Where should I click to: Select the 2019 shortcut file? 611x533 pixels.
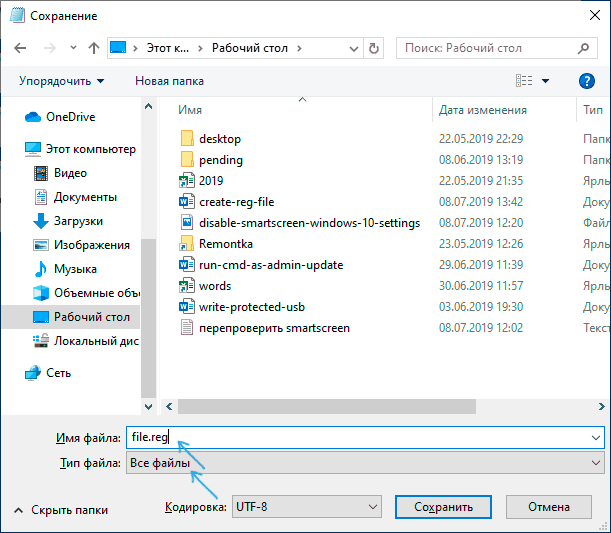[201, 181]
